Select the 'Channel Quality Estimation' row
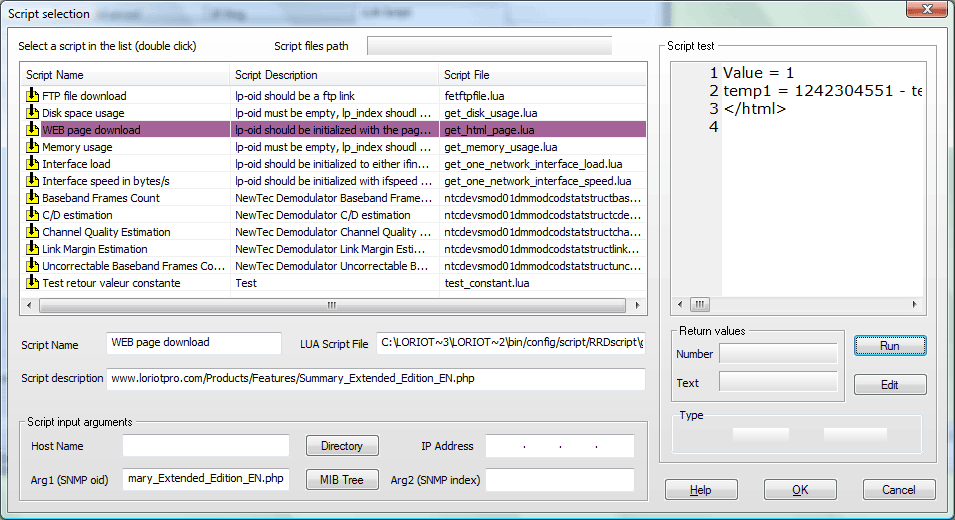This screenshot has height=520, width=955. [333, 232]
